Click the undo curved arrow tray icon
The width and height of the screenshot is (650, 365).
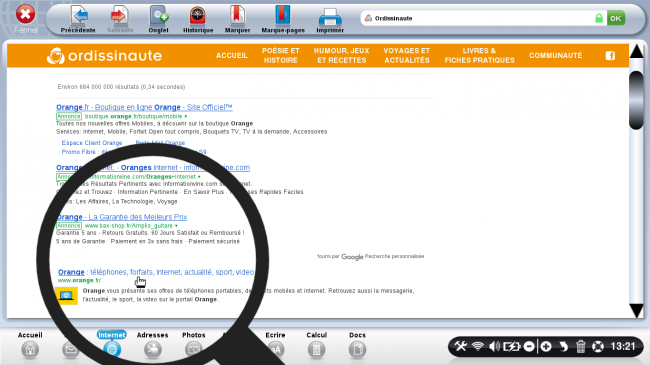[563, 346]
